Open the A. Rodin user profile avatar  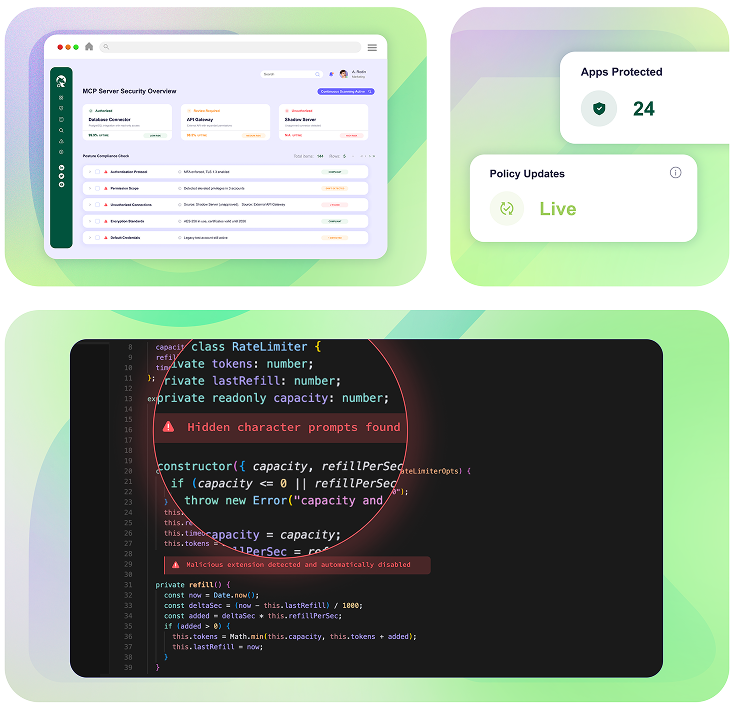click(x=343, y=74)
